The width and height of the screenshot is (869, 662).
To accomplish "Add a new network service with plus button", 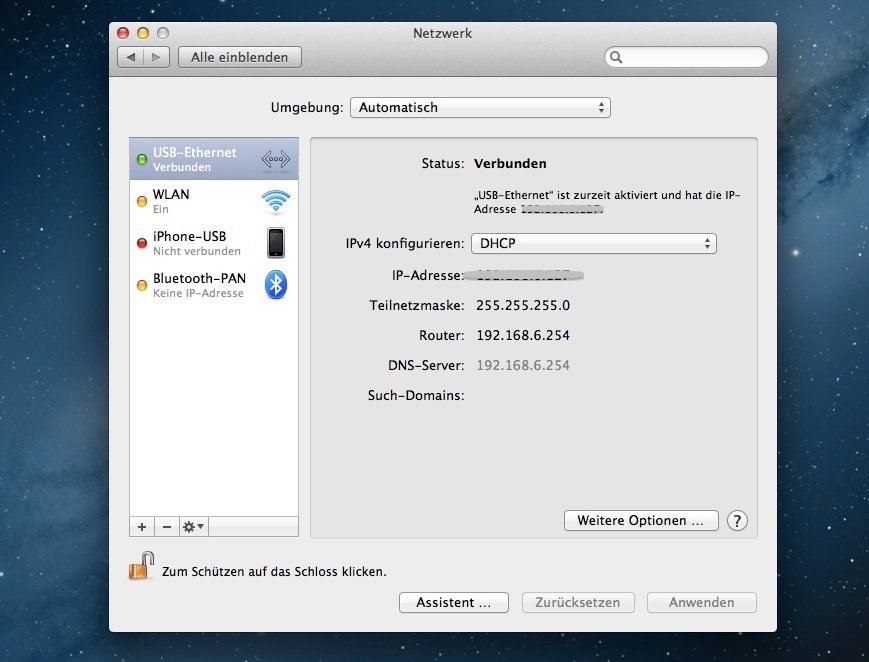I will click(x=142, y=527).
